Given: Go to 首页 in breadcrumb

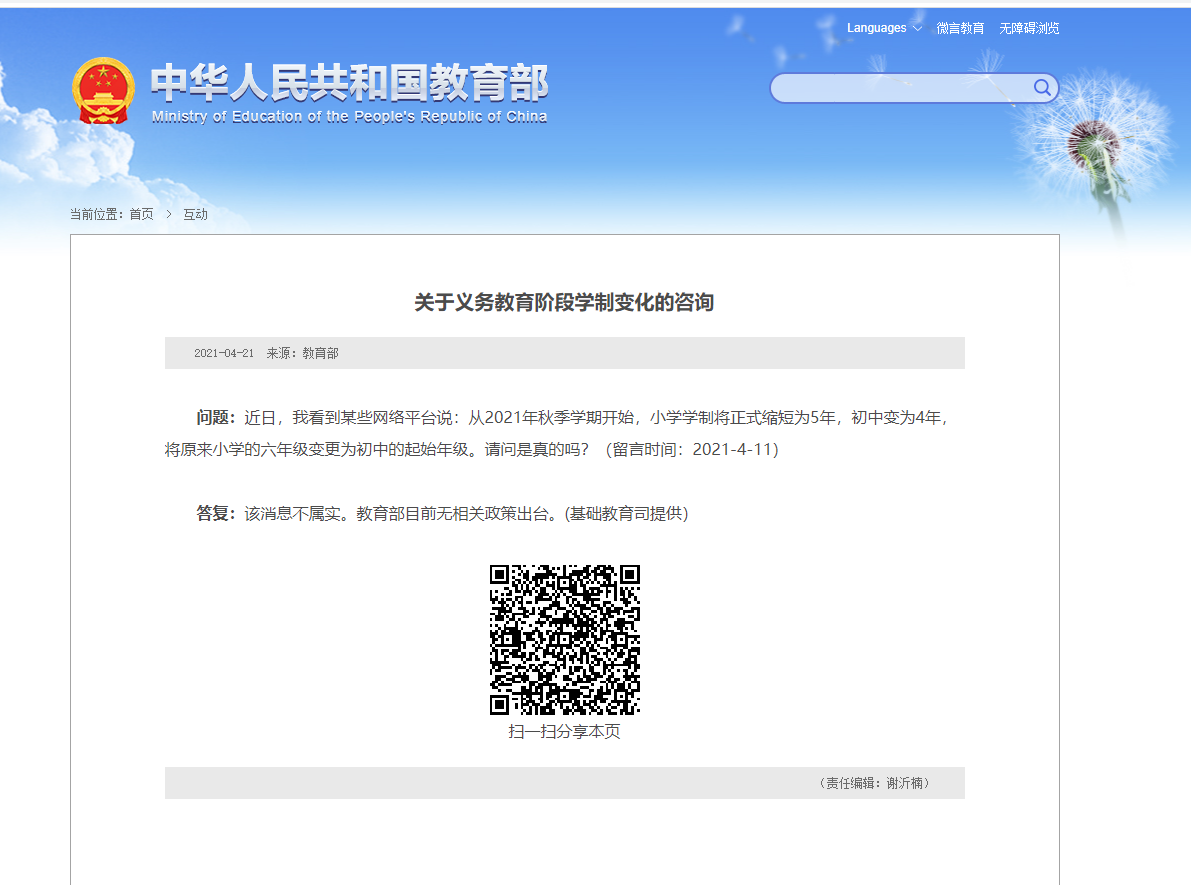Looking at the screenshot, I should click(141, 214).
